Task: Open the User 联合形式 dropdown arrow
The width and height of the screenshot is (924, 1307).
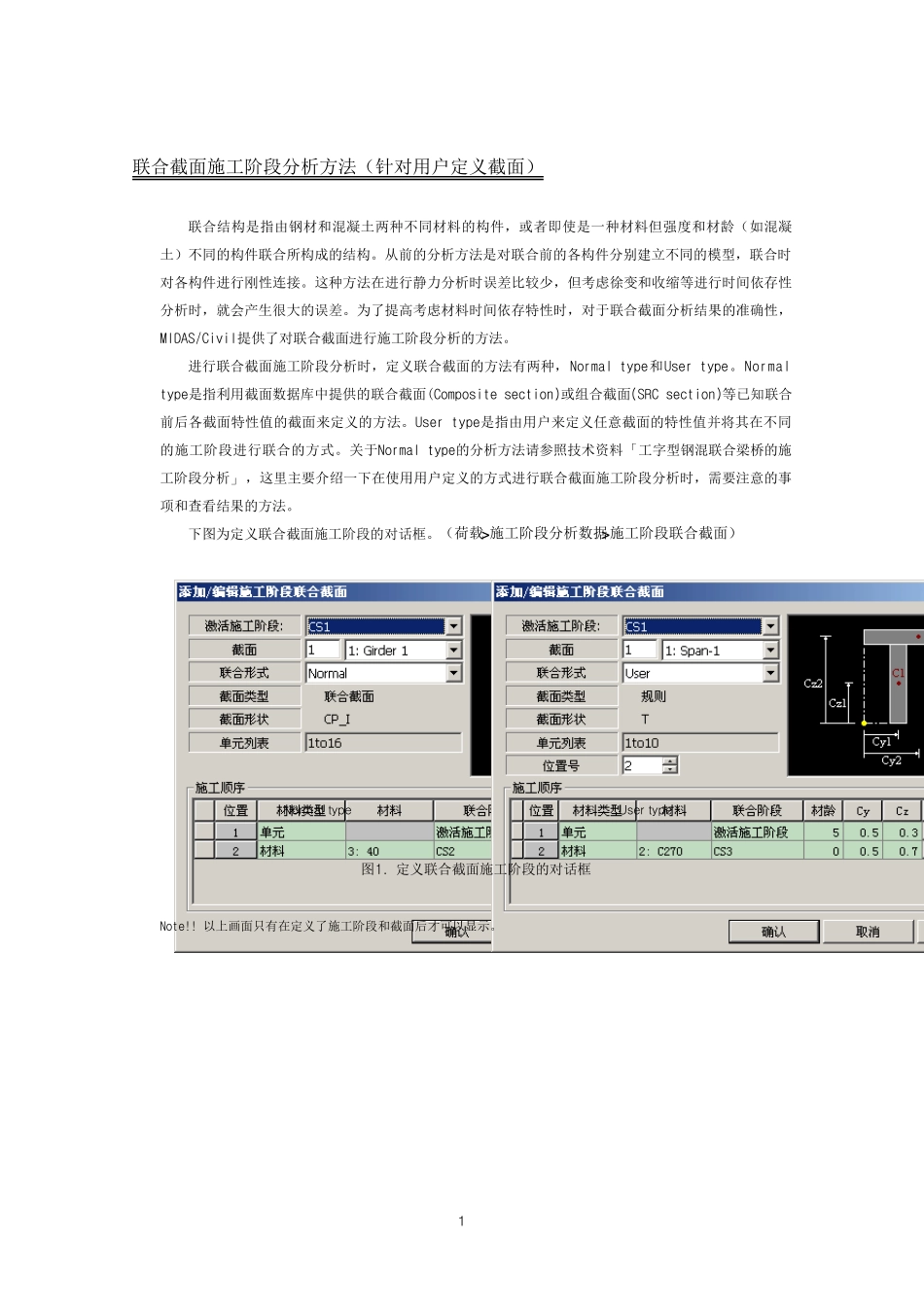Action: point(771,673)
